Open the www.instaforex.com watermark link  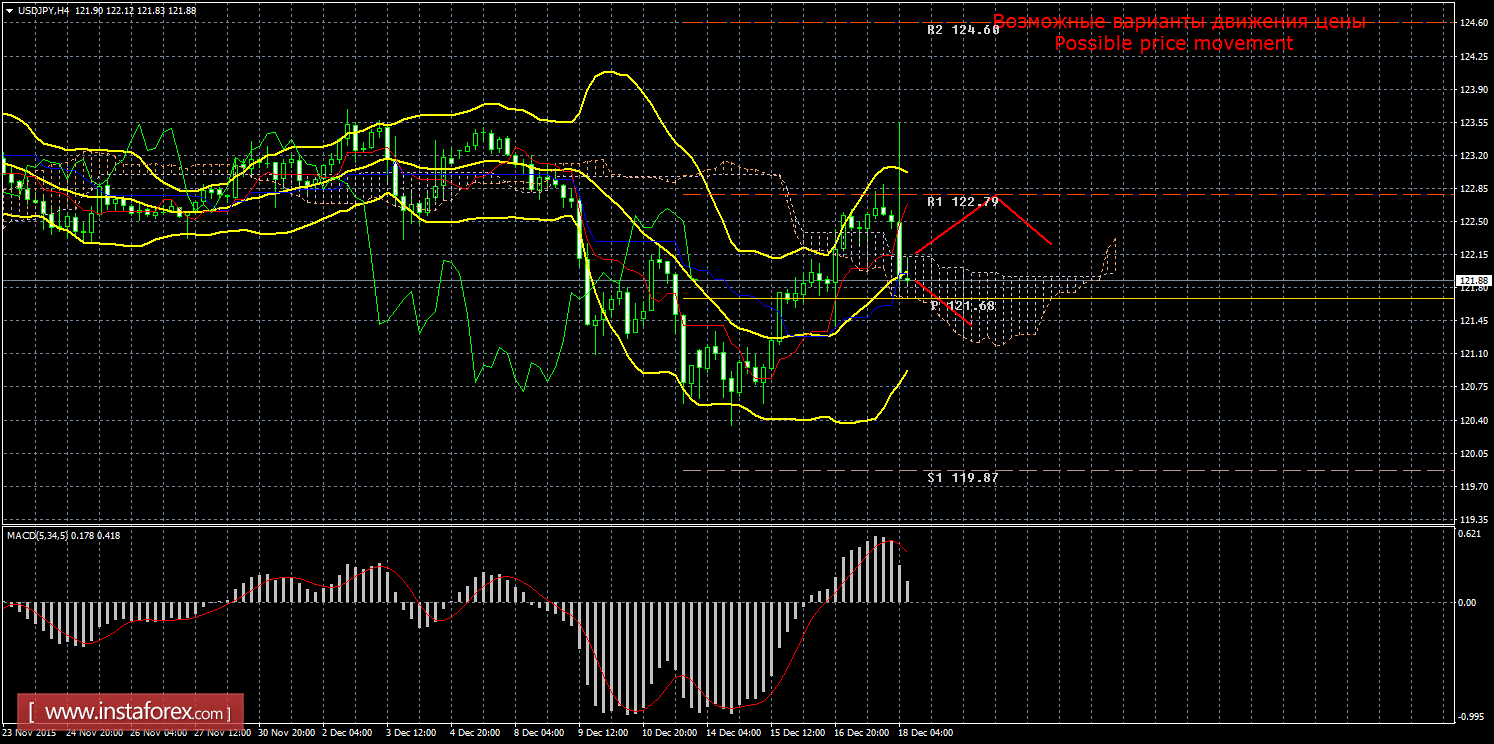pos(136,713)
